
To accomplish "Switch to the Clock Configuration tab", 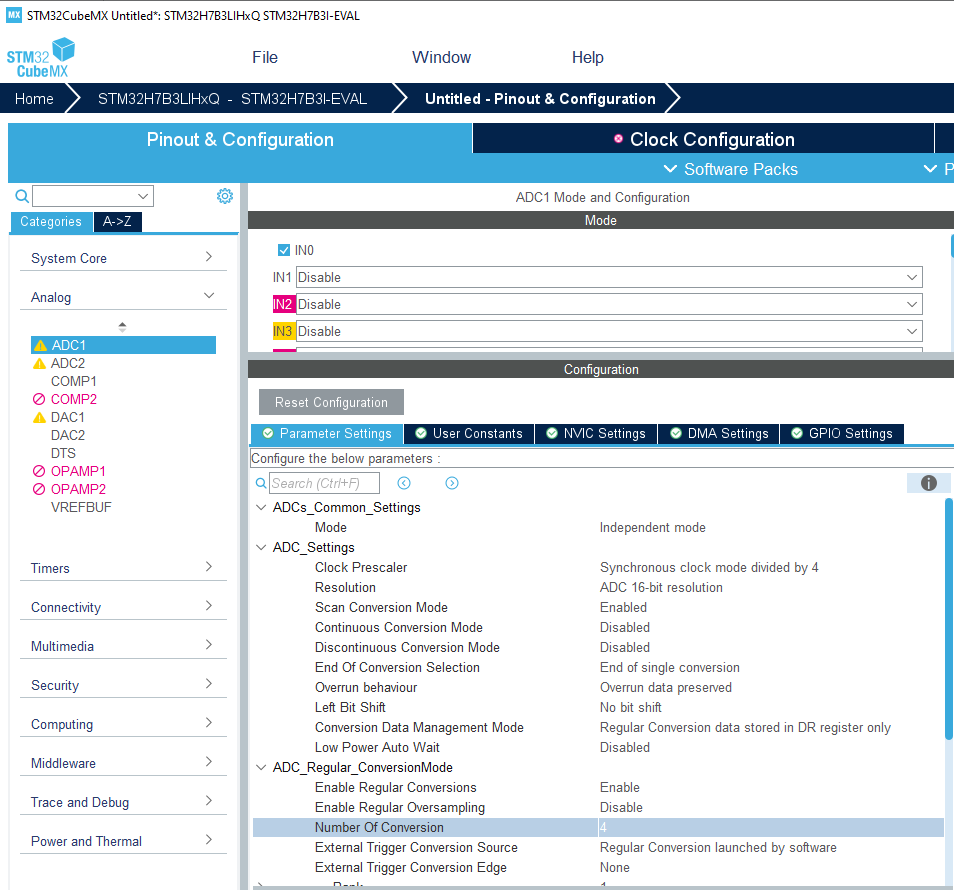I will [703, 139].
